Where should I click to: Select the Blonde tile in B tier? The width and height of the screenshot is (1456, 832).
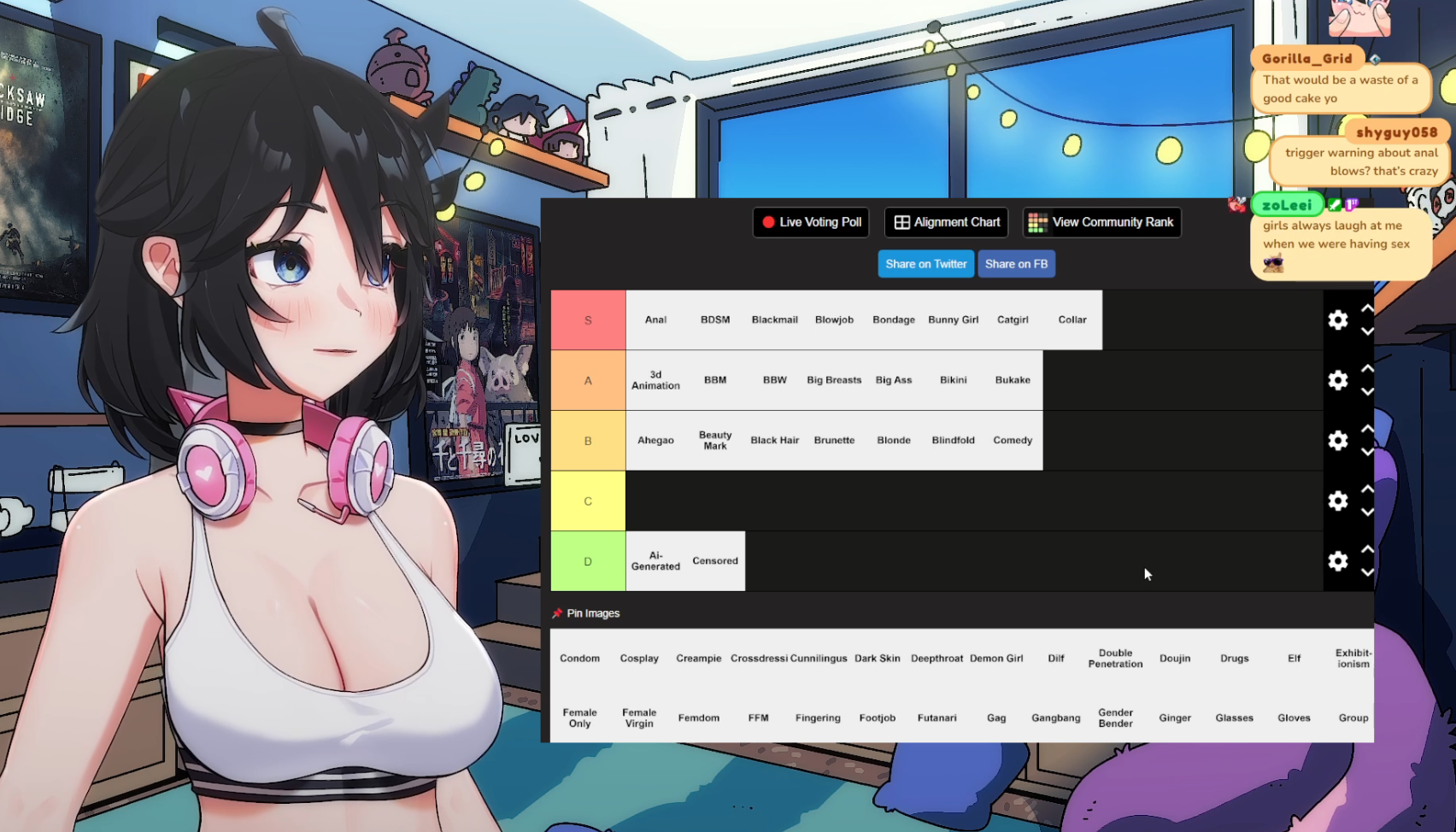tap(894, 440)
